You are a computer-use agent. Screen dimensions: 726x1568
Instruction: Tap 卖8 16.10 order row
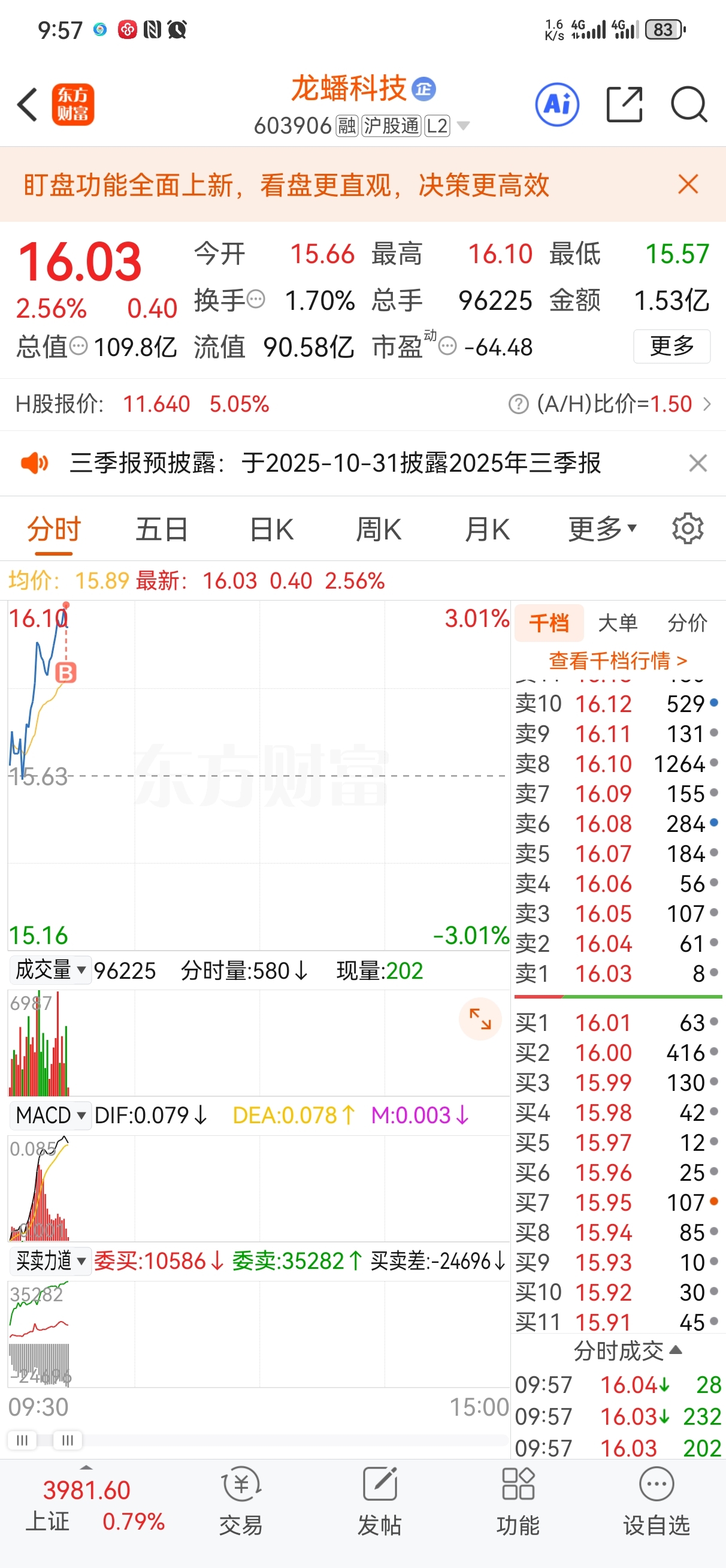618,763
